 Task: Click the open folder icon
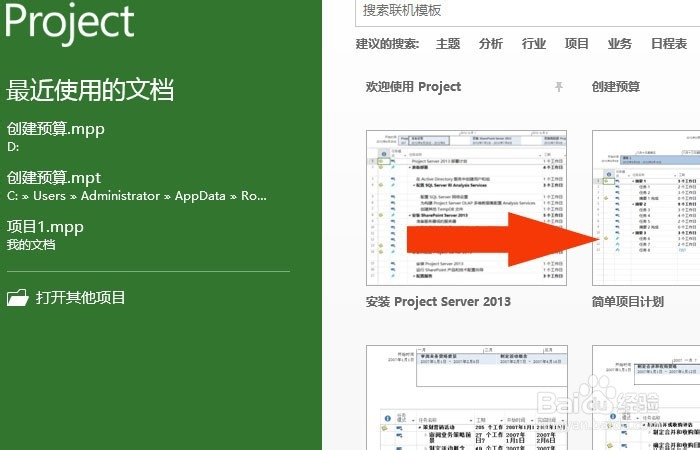click(x=18, y=297)
